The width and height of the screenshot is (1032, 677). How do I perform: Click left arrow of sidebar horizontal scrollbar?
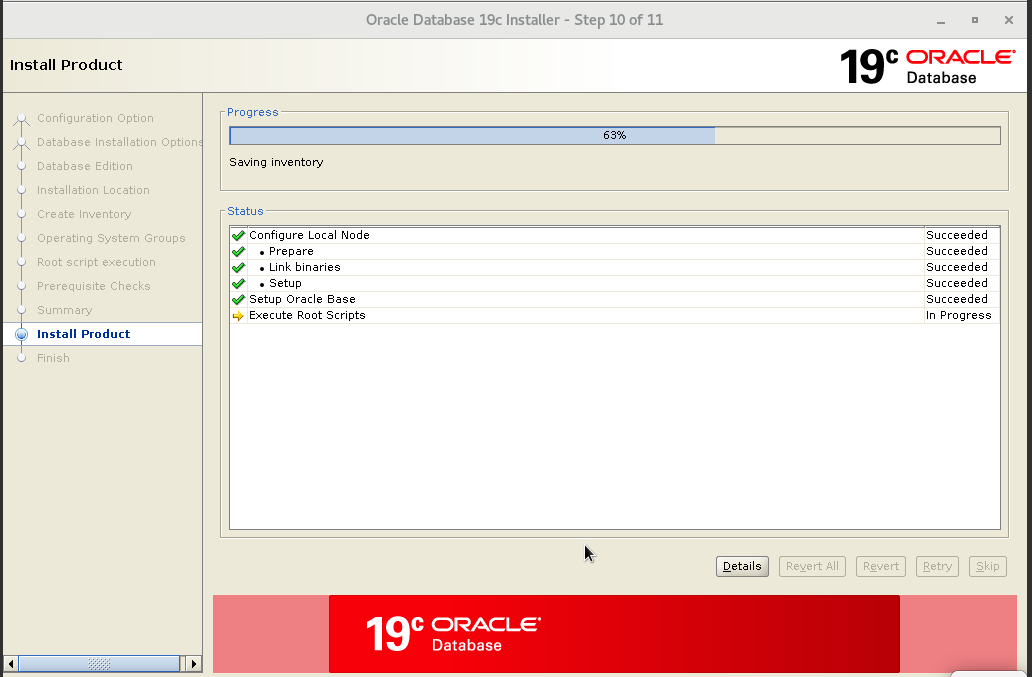coord(11,664)
